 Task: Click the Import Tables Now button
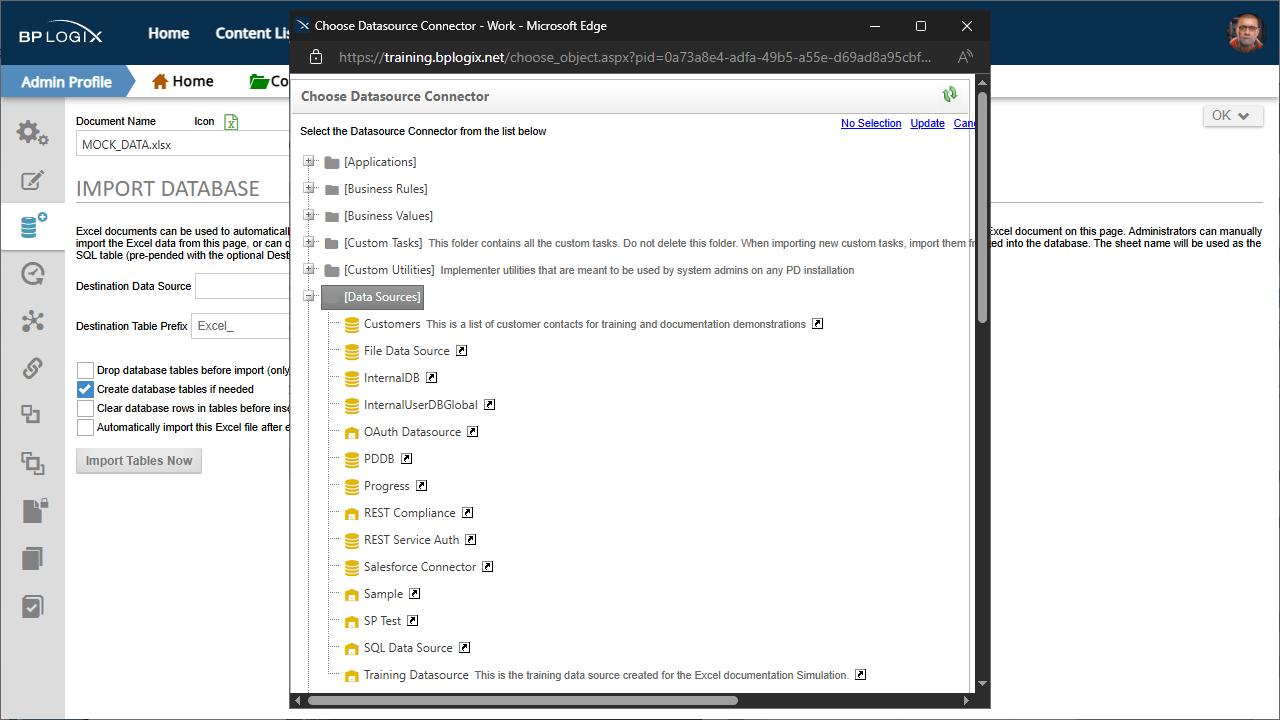(x=139, y=461)
